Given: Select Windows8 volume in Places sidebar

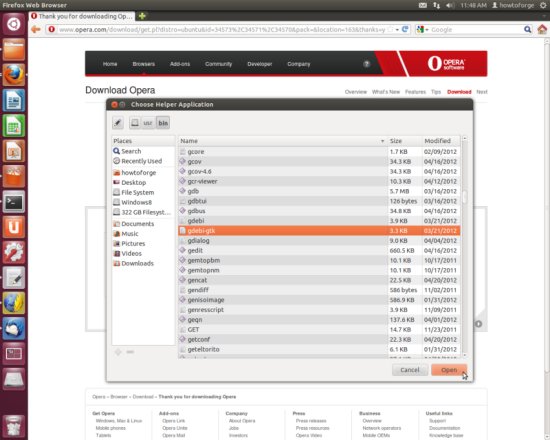Looking at the screenshot, I should 143,202.
